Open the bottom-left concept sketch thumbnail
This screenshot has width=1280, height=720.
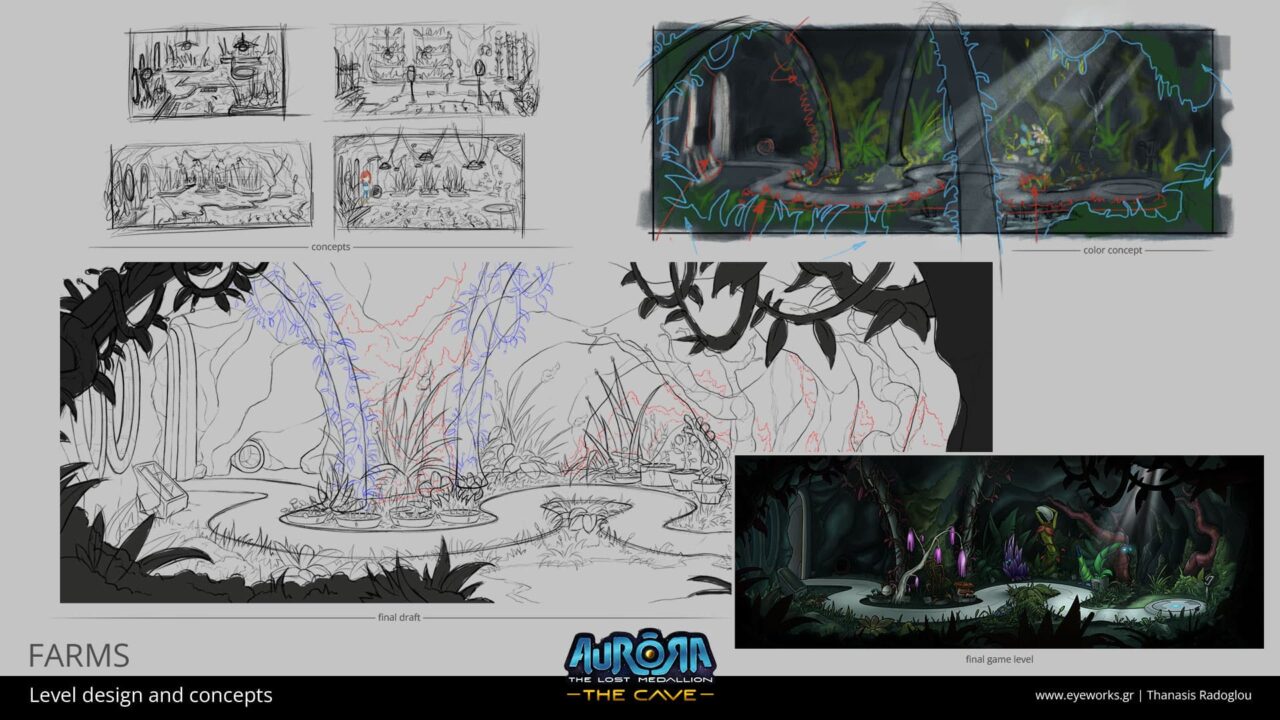tap(210, 187)
